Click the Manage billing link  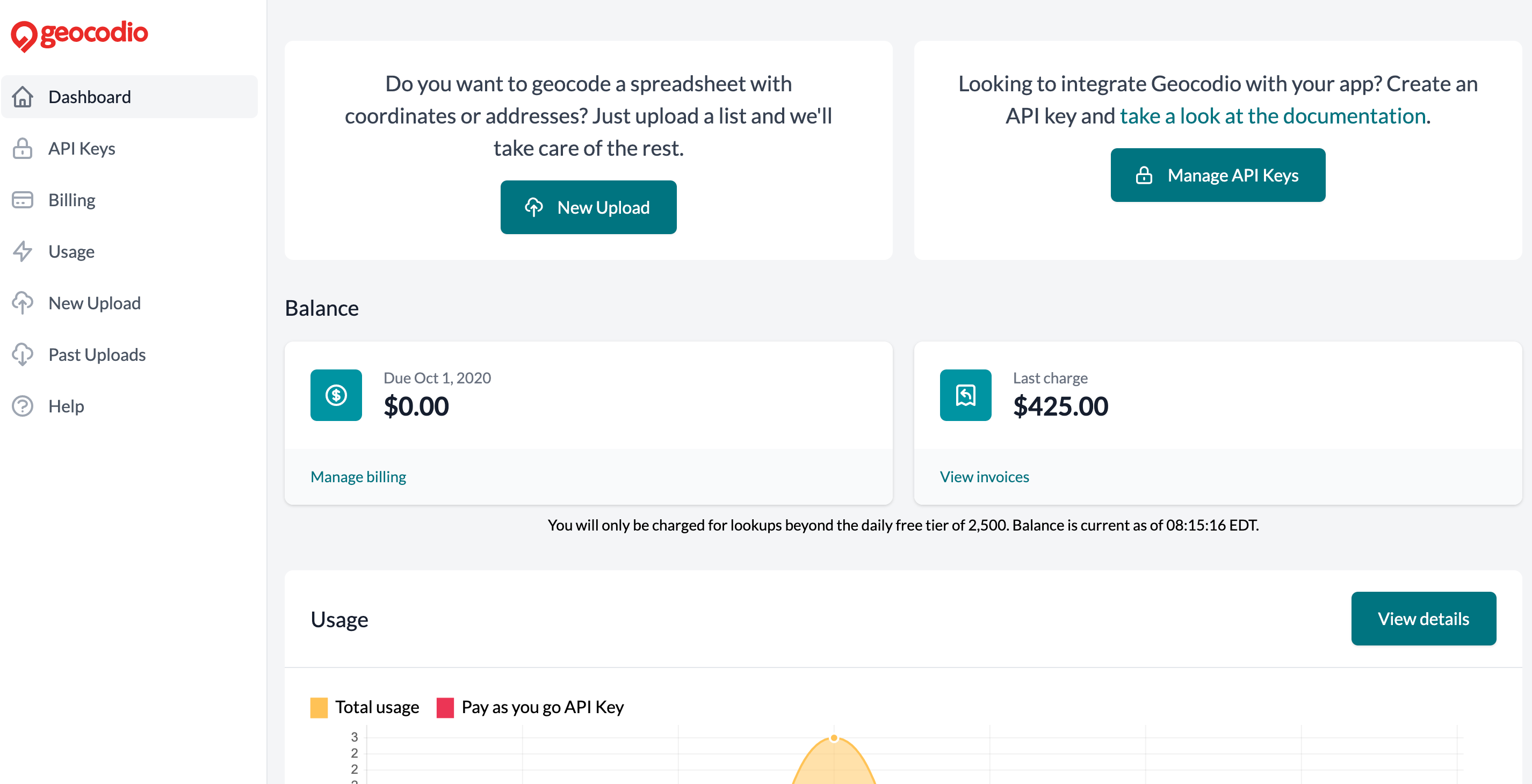(357, 476)
